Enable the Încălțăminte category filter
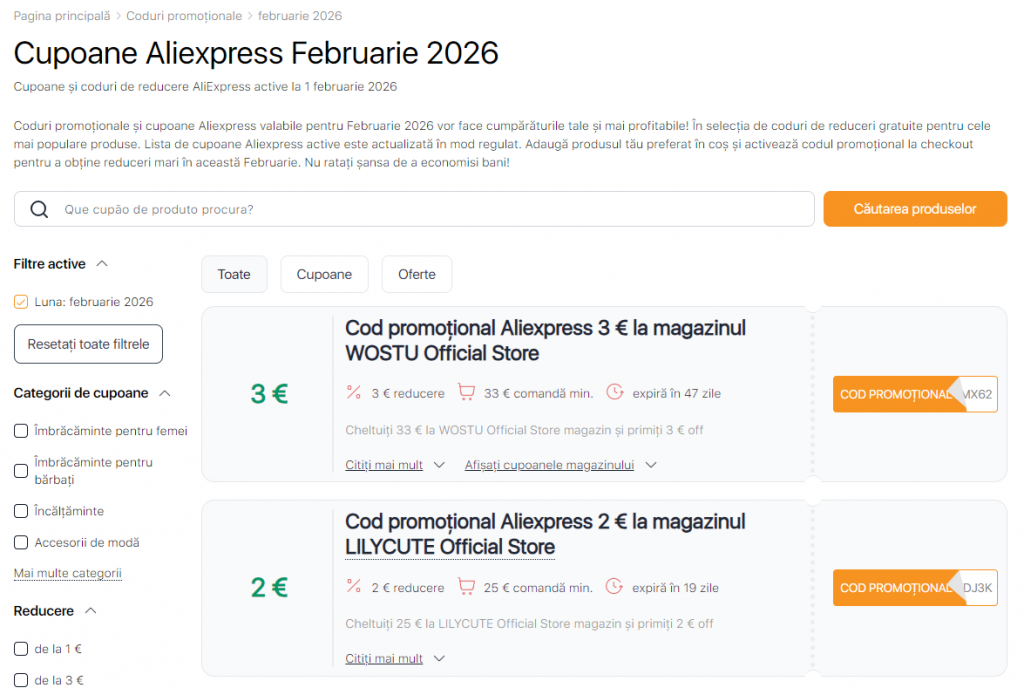Image resolution: width=1024 pixels, height=688 pixels. tap(21, 510)
